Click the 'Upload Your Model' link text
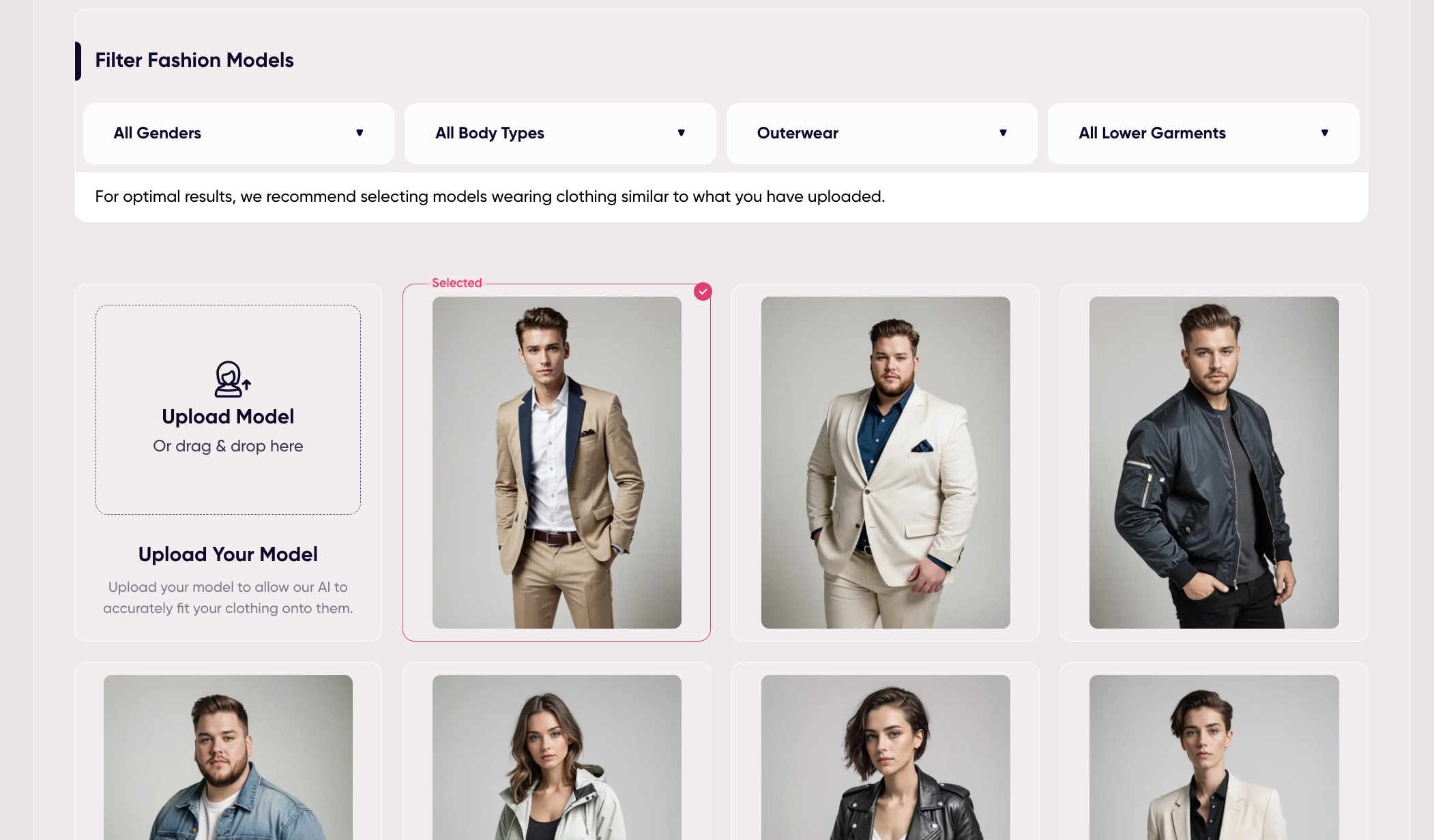This screenshot has height=840, width=1434. point(228,554)
